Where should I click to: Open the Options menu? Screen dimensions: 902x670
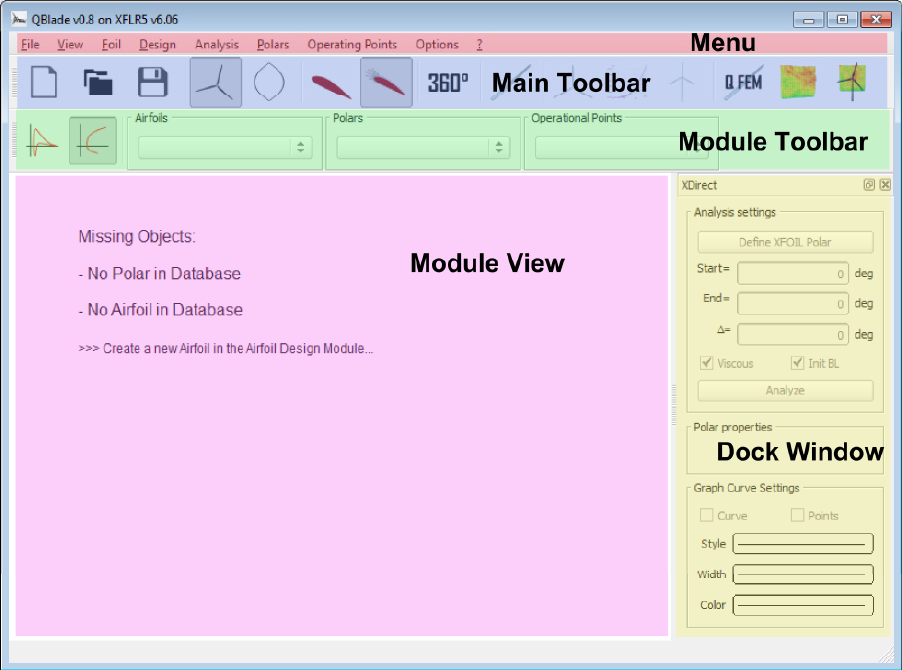click(437, 44)
